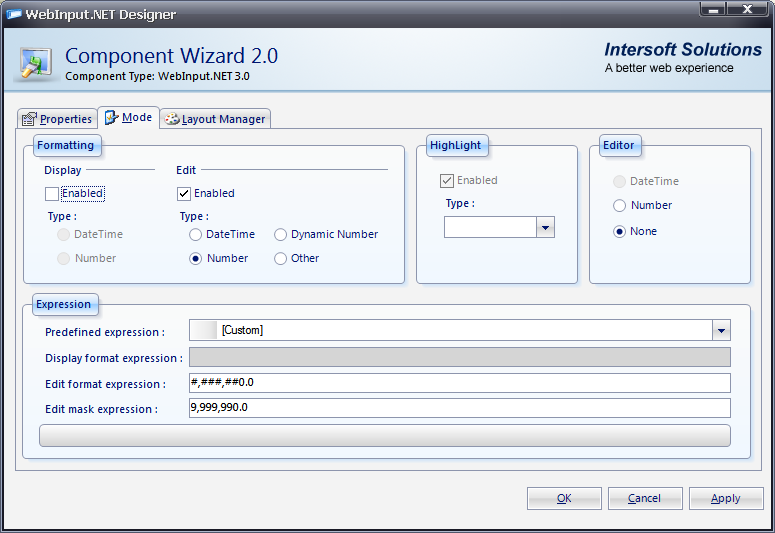Select Number in the Editor group
This screenshot has width=775, height=533.
(620, 206)
